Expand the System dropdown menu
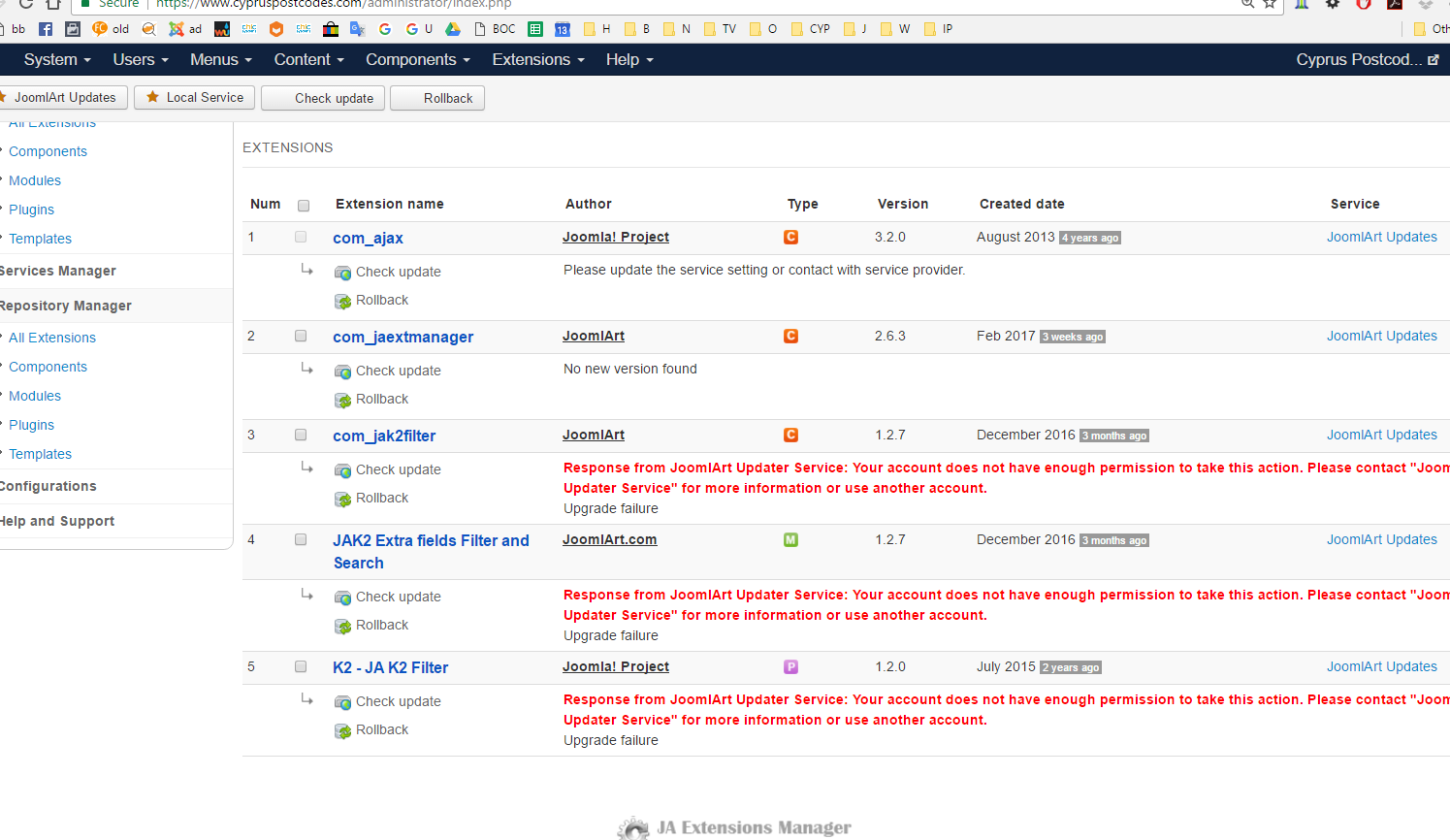The height and width of the screenshot is (840, 1450). click(x=57, y=60)
